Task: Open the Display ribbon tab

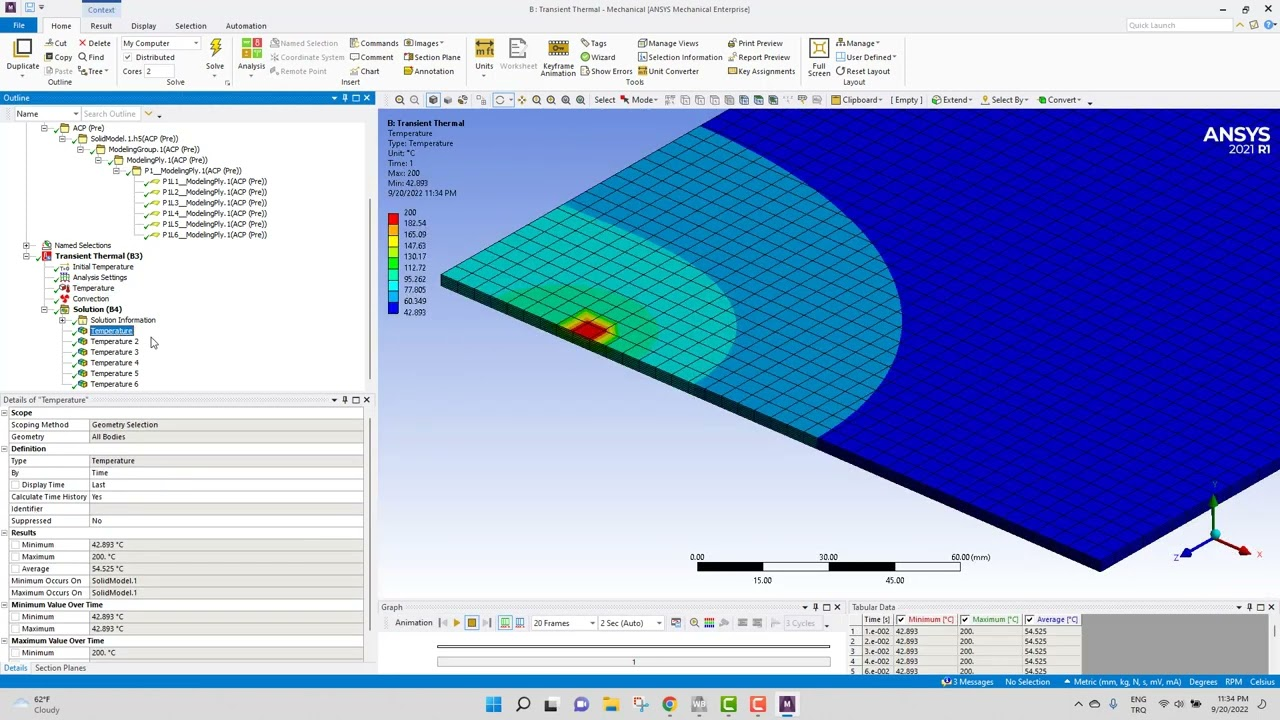Action: (143, 26)
